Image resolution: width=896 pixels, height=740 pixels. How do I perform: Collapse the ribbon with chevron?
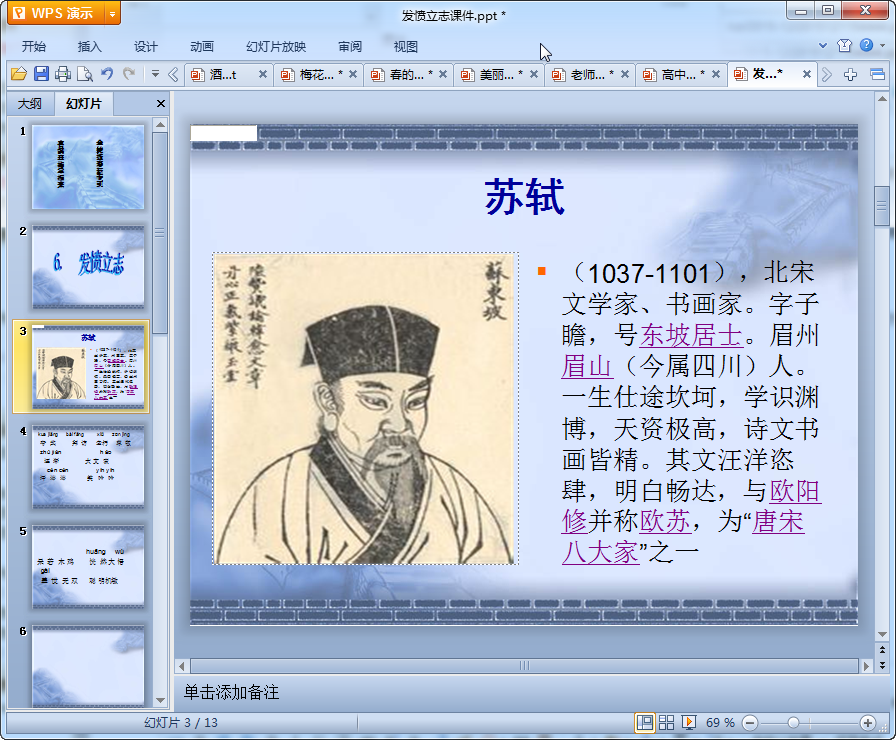point(823,46)
